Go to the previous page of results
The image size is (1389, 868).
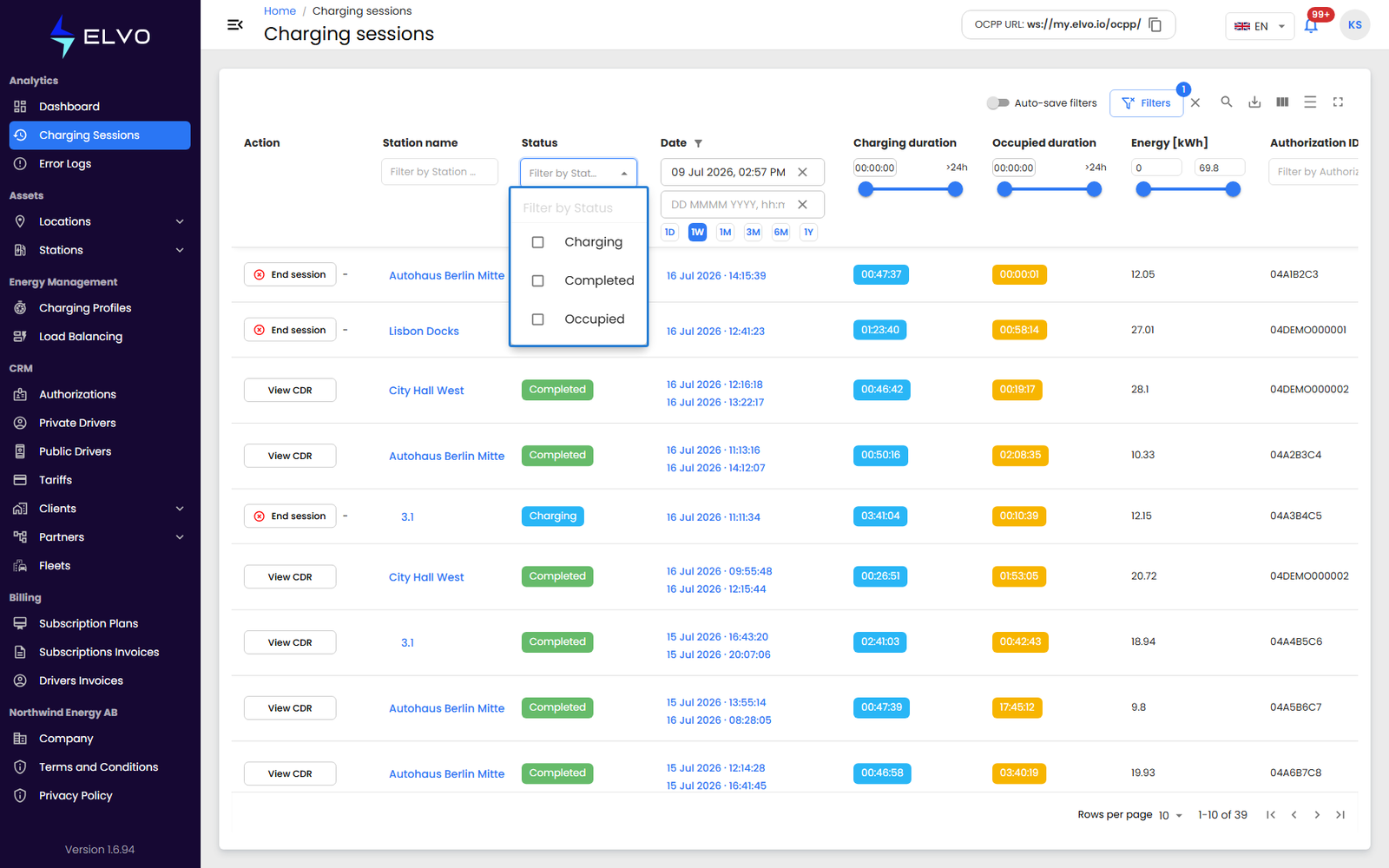coord(1294,814)
